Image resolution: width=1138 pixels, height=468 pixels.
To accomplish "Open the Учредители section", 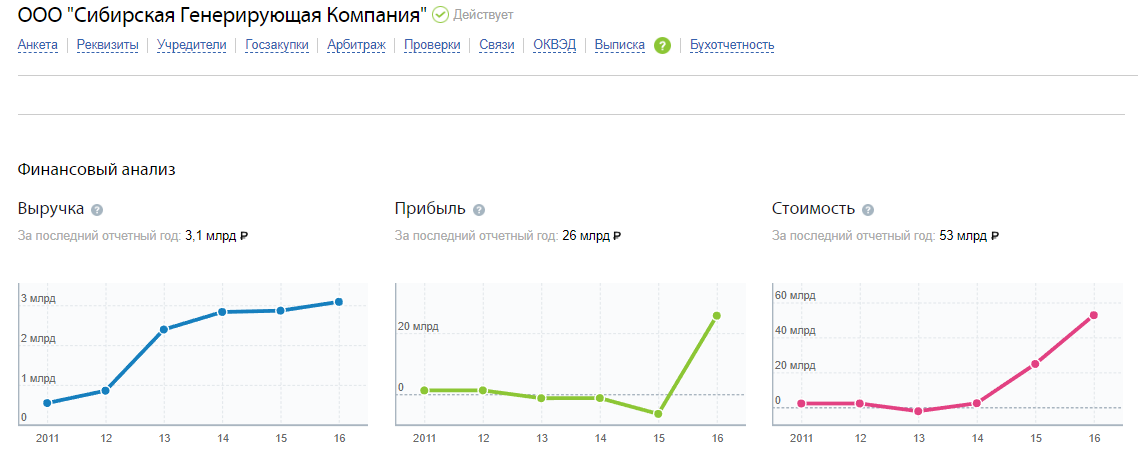I will coord(192,45).
